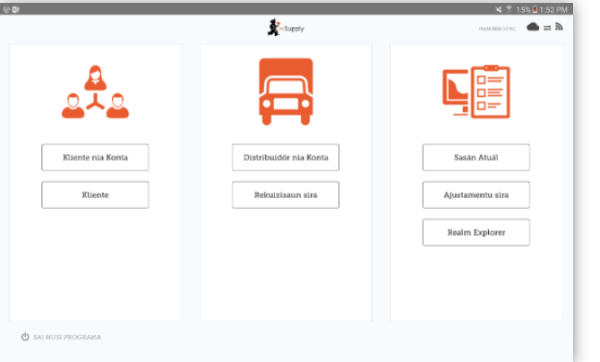Launch Realm Explorer
The image size is (600, 362).
coord(476,232)
